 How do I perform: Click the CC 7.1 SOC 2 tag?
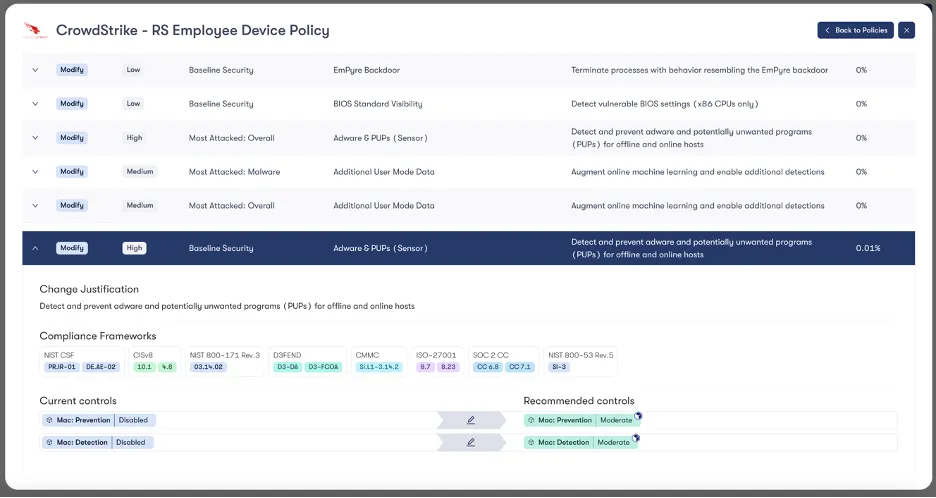pyautogui.click(x=520, y=367)
